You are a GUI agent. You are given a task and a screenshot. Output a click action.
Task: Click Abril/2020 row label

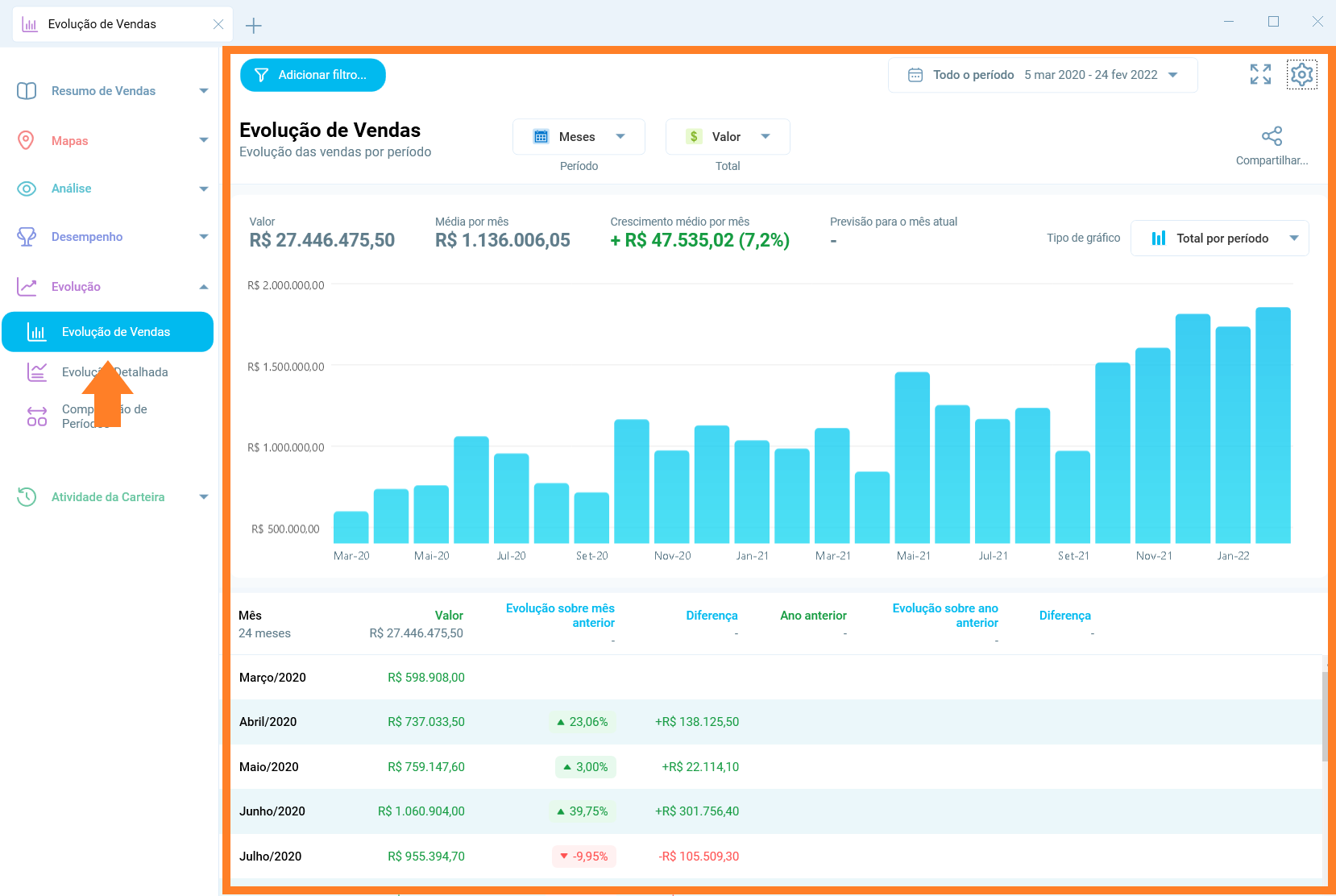[x=268, y=722]
